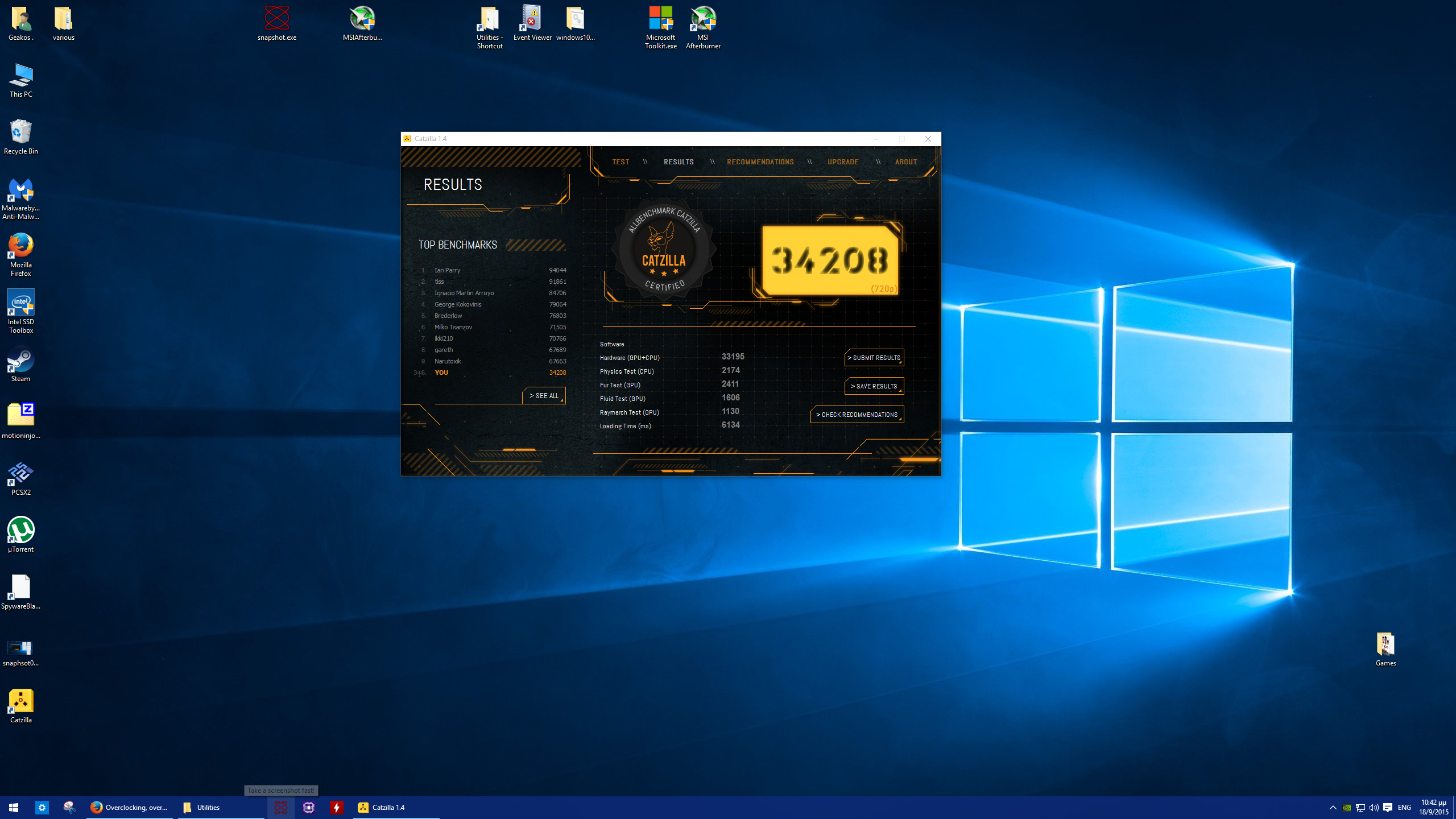Open NVIDIA tray icon

[x=1347, y=808]
